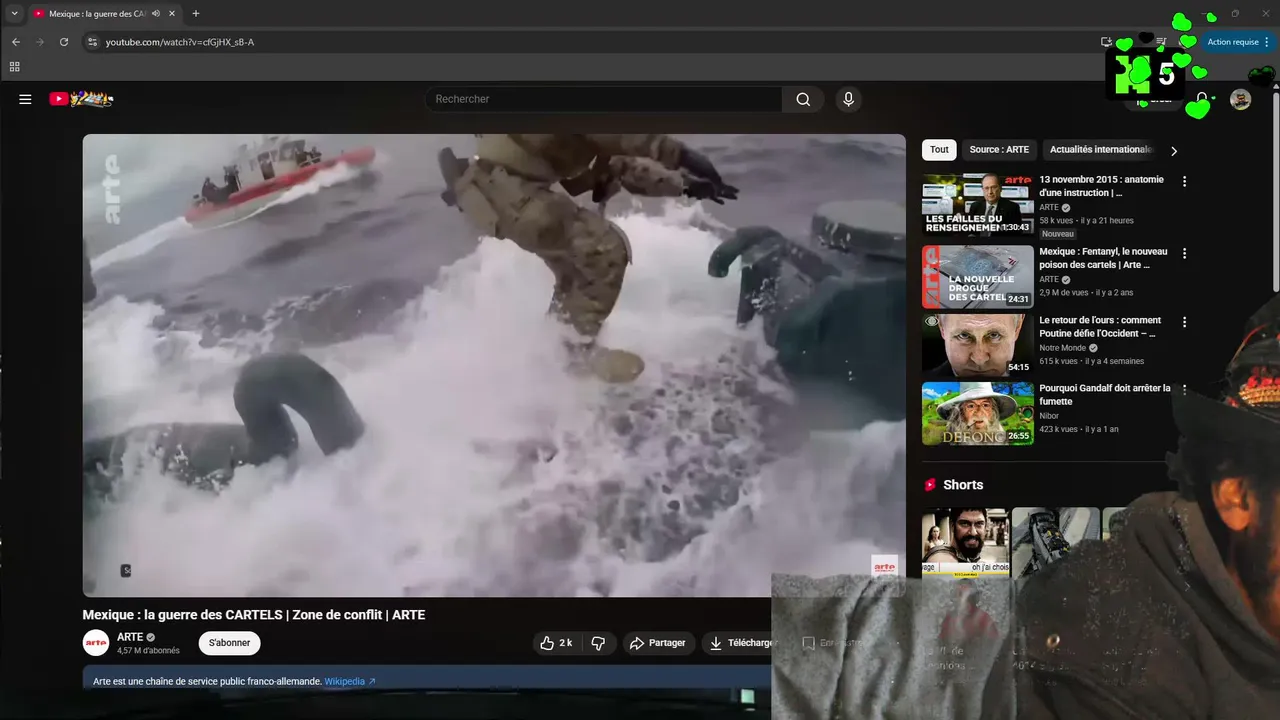The image size is (1280, 720).
Task: Open the Notre Monde channel name
Action: (x=1062, y=348)
